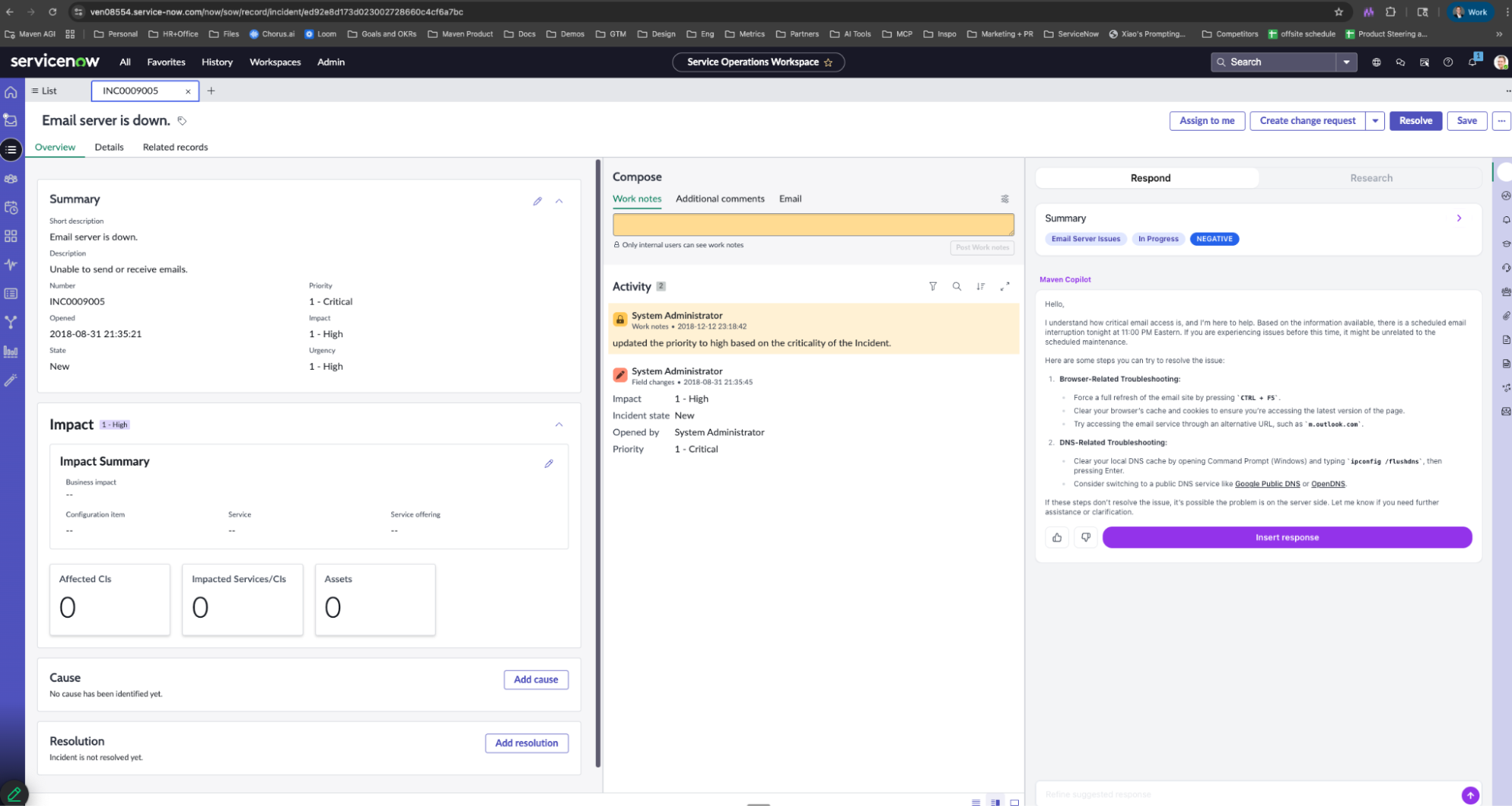Expand Activity stream to full view

tap(1004, 287)
